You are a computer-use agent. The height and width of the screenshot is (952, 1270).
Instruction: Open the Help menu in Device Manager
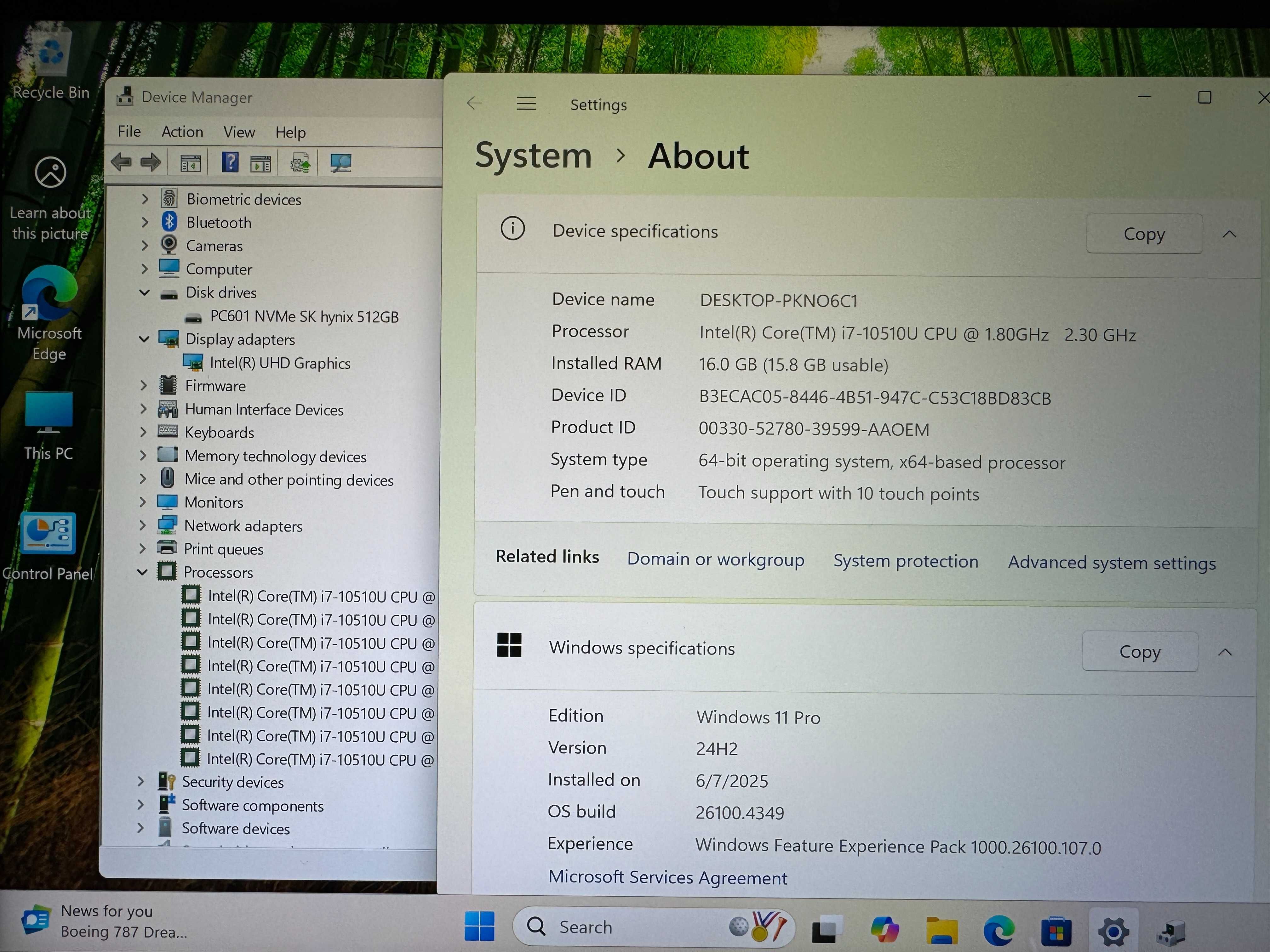coord(290,133)
